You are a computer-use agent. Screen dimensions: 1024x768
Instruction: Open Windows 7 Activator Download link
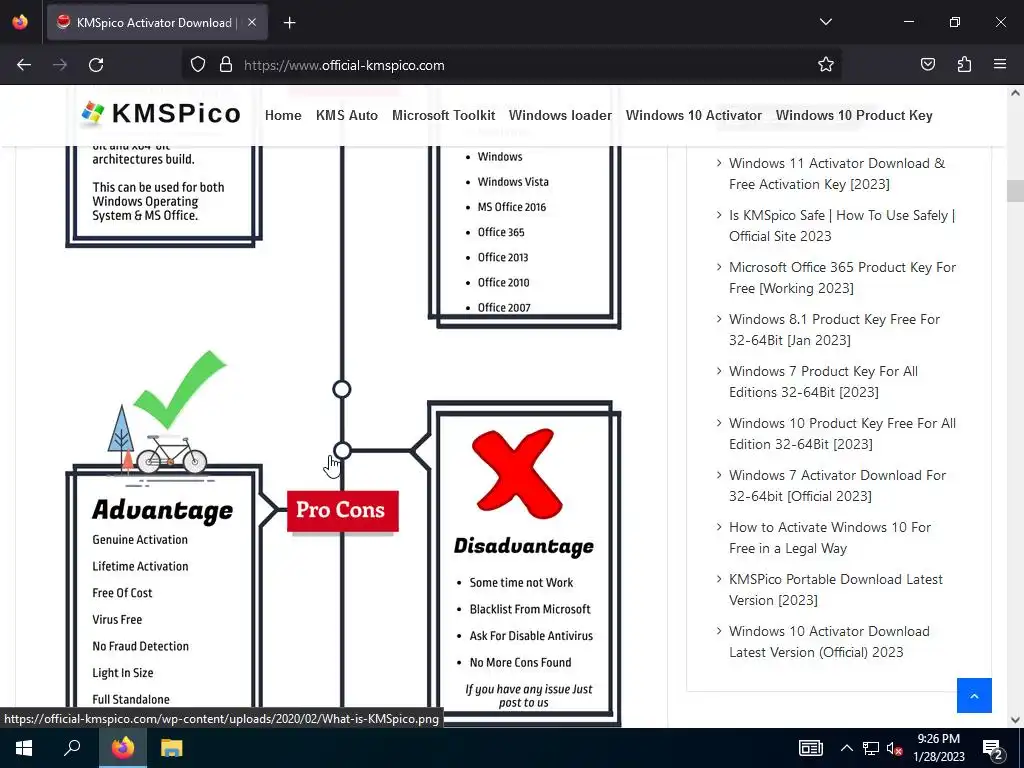coord(837,485)
